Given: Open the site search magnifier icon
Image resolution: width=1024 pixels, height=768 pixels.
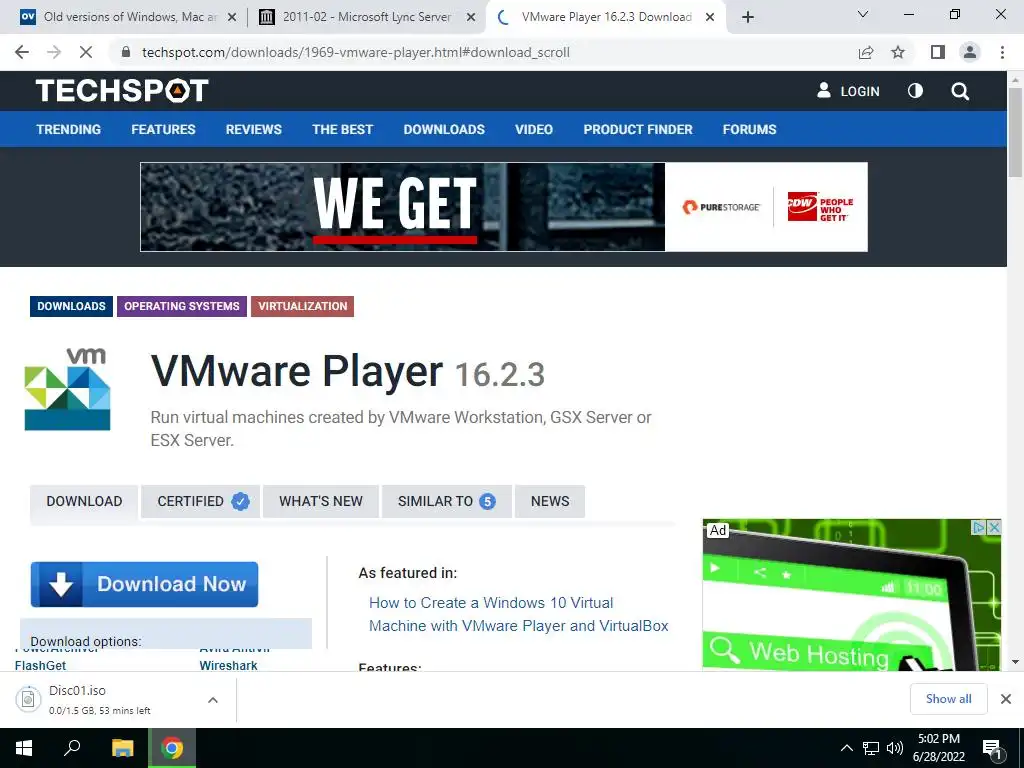Looking at the screenshot, I should pos(960,91).
